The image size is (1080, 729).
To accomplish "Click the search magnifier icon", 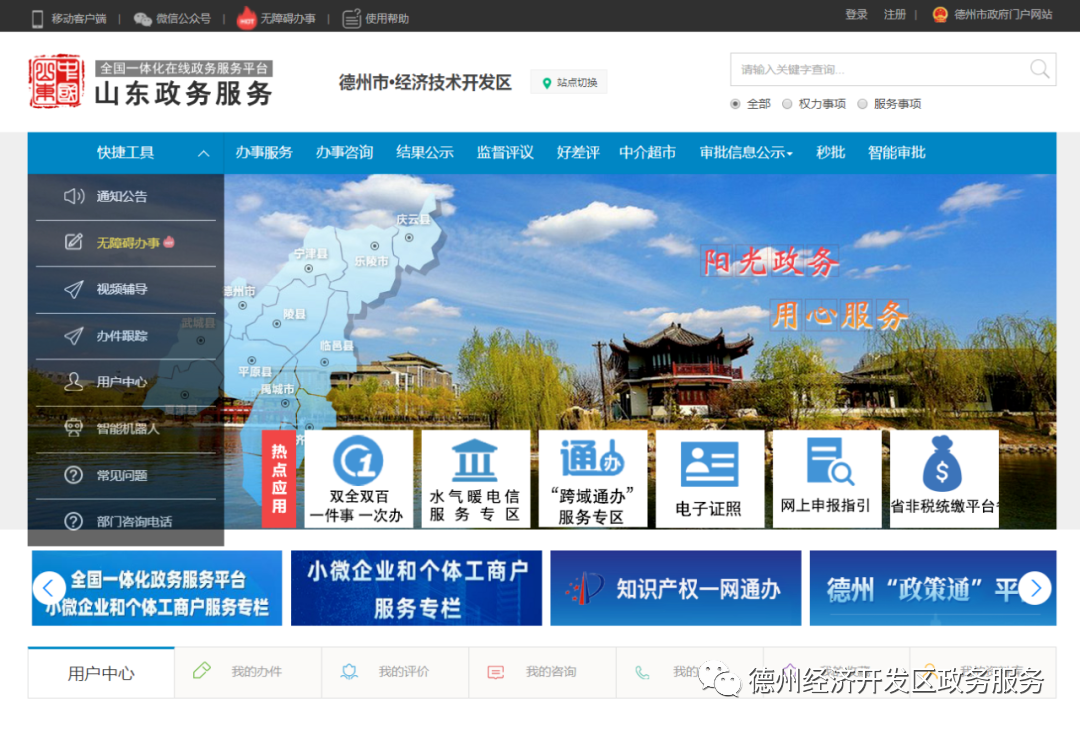I will [1039, 69].
